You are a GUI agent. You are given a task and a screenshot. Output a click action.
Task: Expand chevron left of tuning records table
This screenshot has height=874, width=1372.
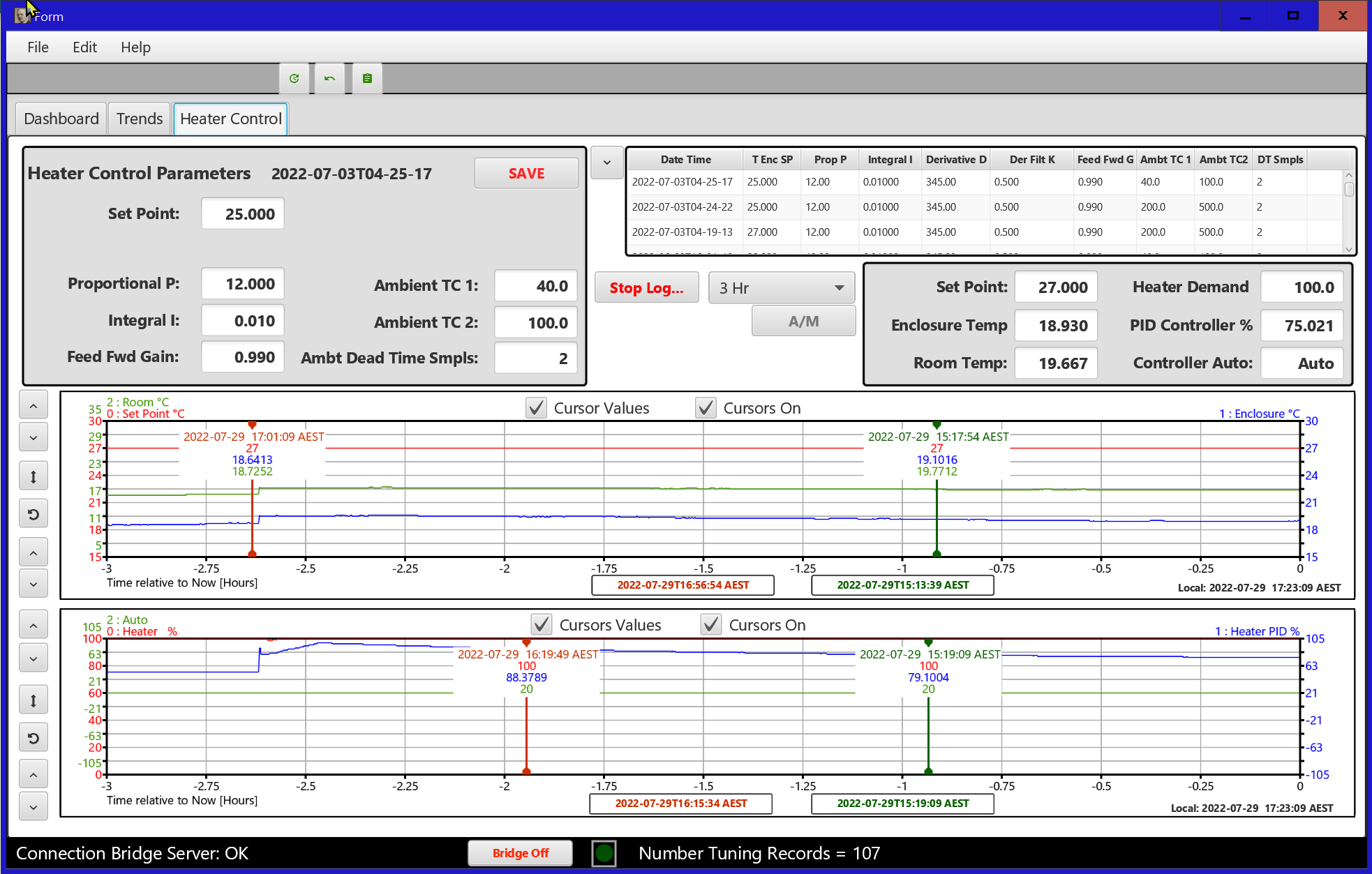tap(606, 163)
